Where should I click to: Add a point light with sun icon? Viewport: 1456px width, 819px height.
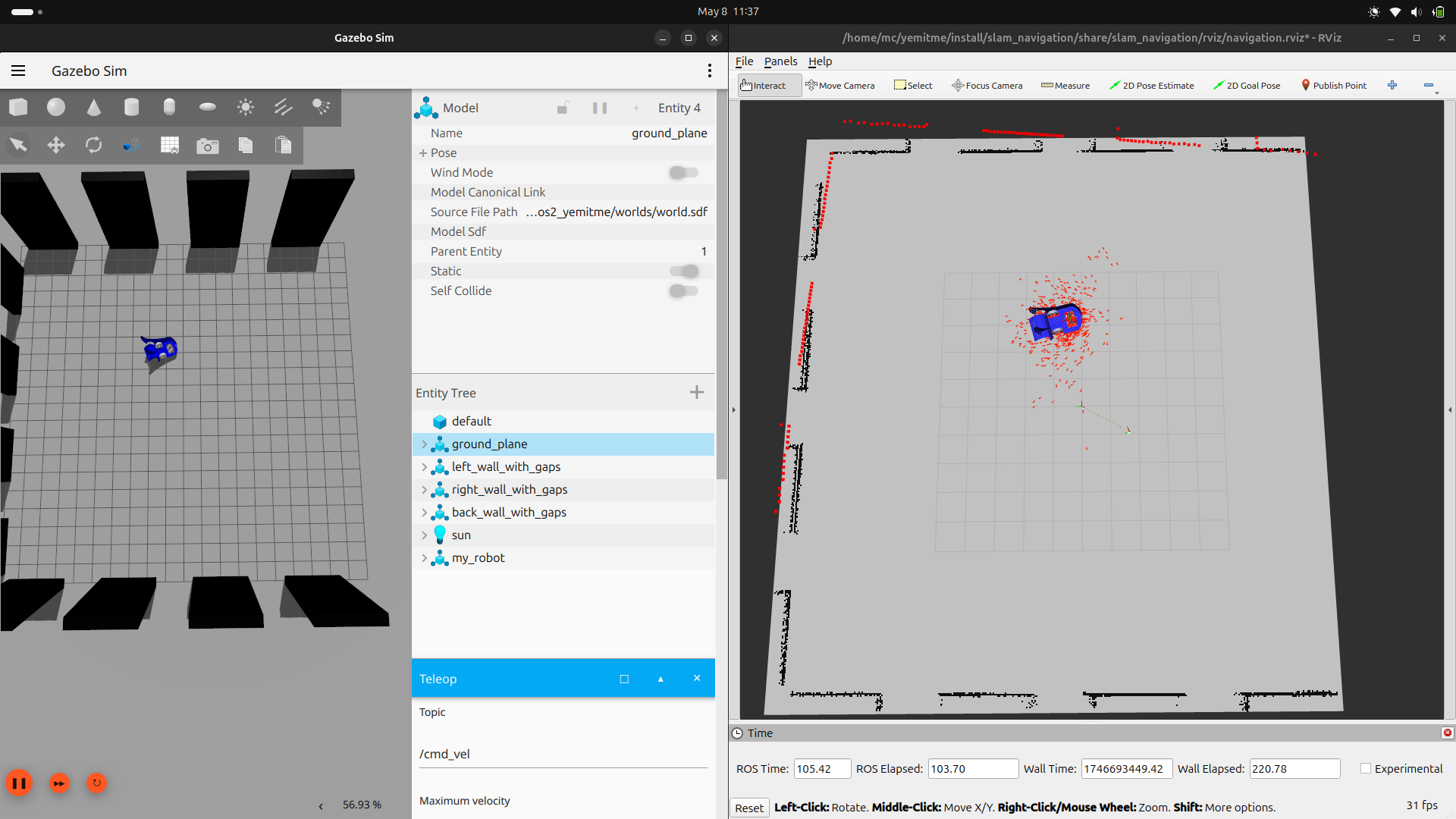point(245,108)
